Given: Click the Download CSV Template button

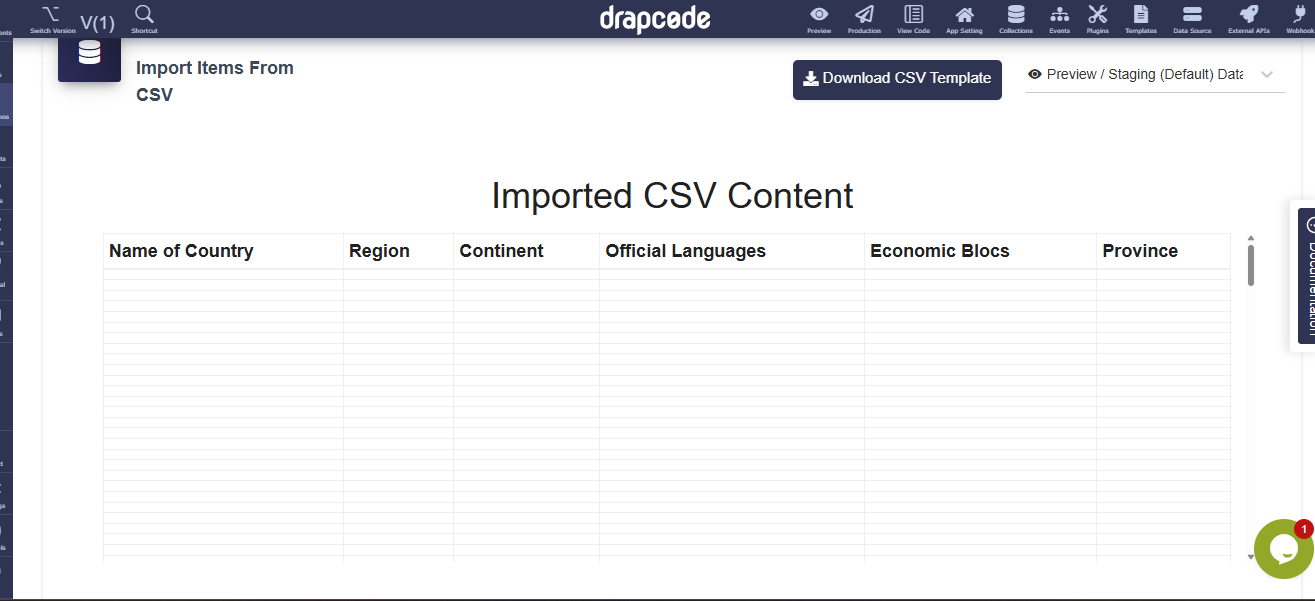Looking at the screenshot, I should 897,79.
